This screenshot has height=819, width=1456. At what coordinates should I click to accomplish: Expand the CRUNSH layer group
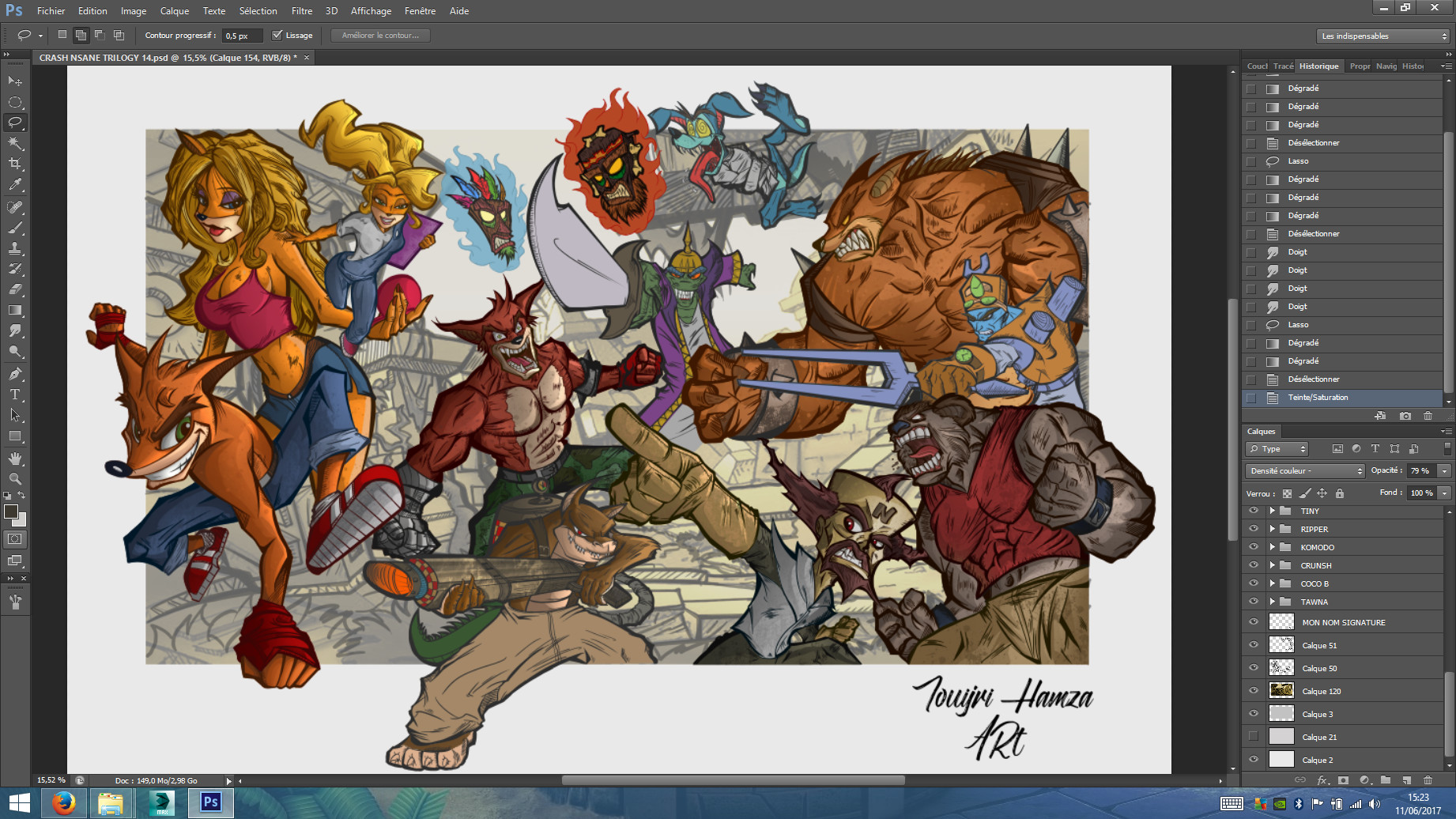pos(1272,565)
